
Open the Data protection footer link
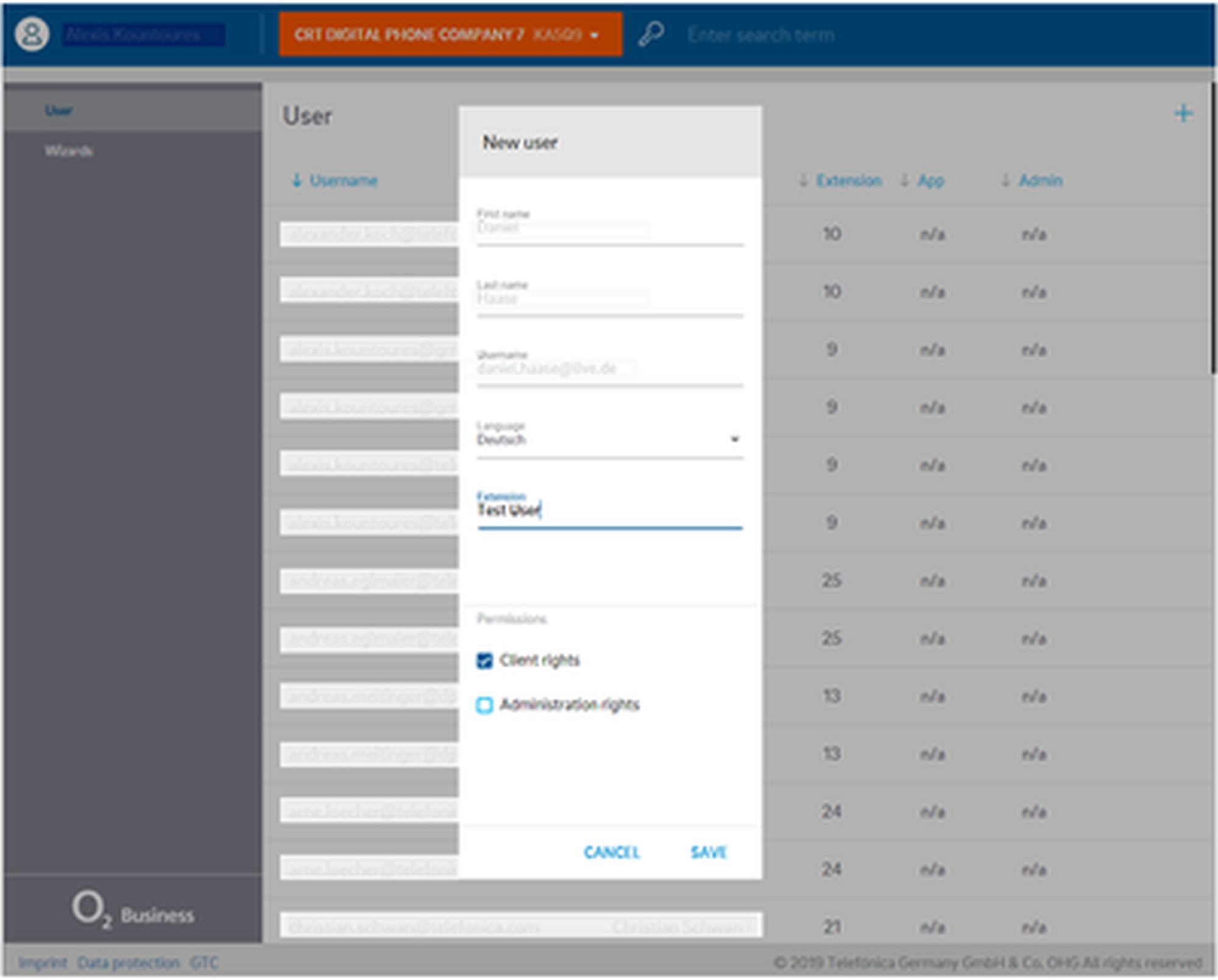point(128,962)
